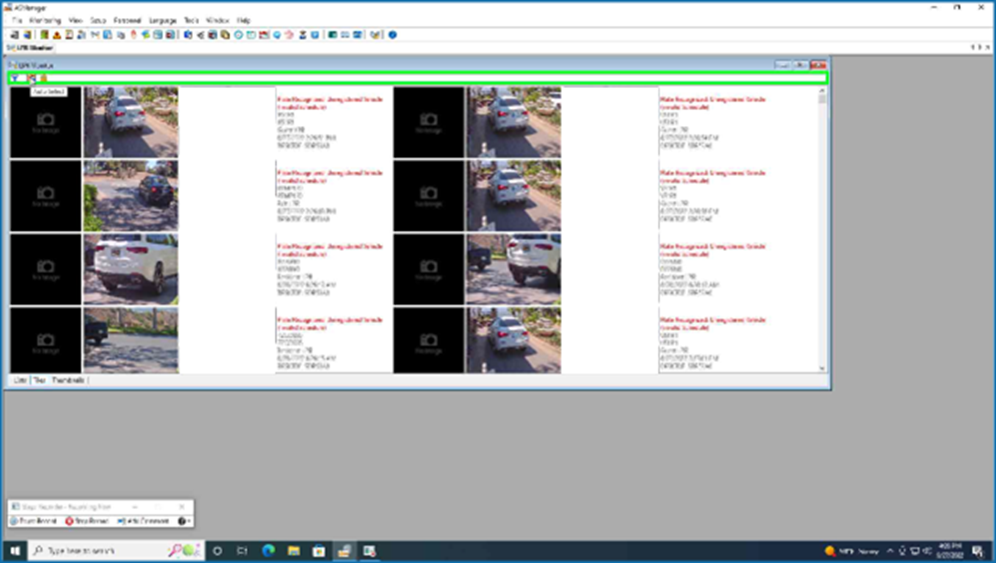Image resolution: width=996 pixels, height=563 pixels.
Task: Click the padlock icon in LPR Monitor toolbar
Action: (x=43, y=78)
